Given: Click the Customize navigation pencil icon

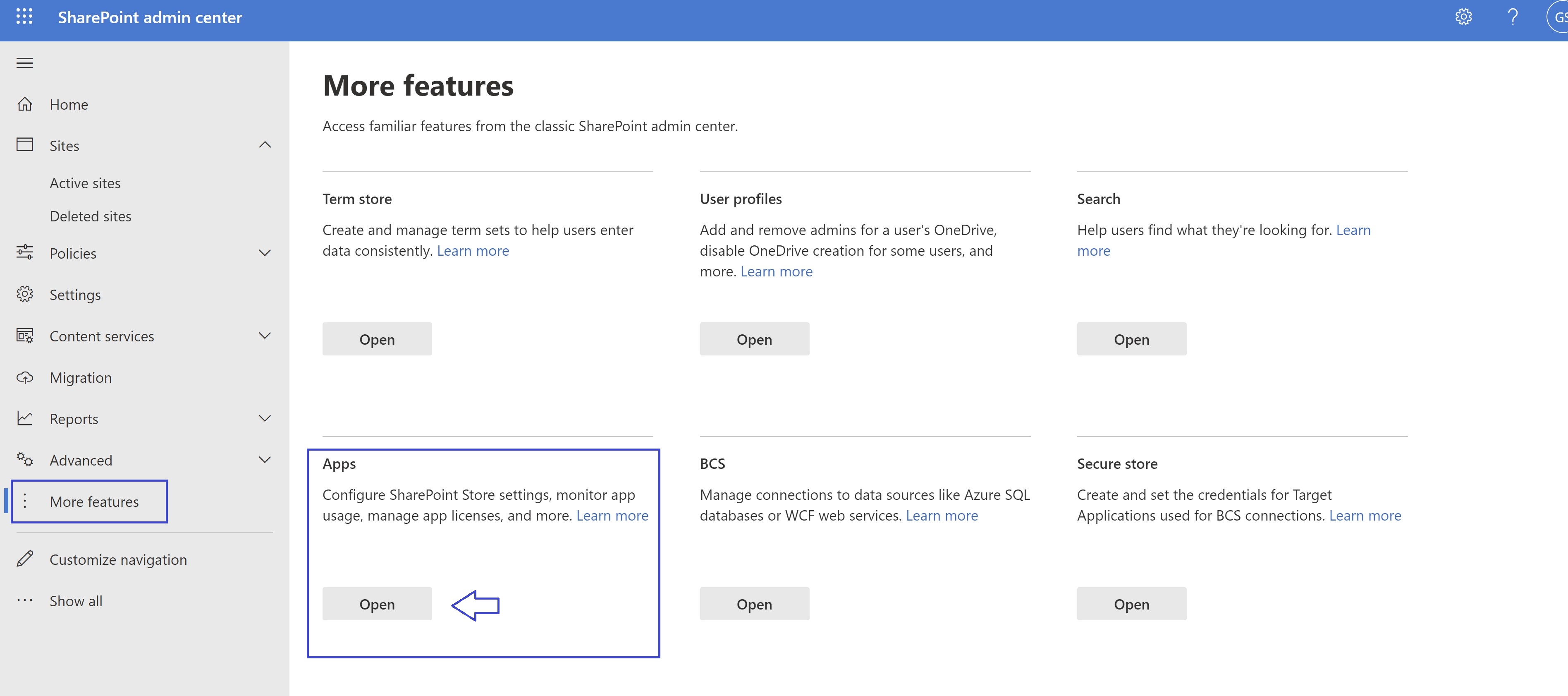Looking at the screenshot, I should (24, 559).
